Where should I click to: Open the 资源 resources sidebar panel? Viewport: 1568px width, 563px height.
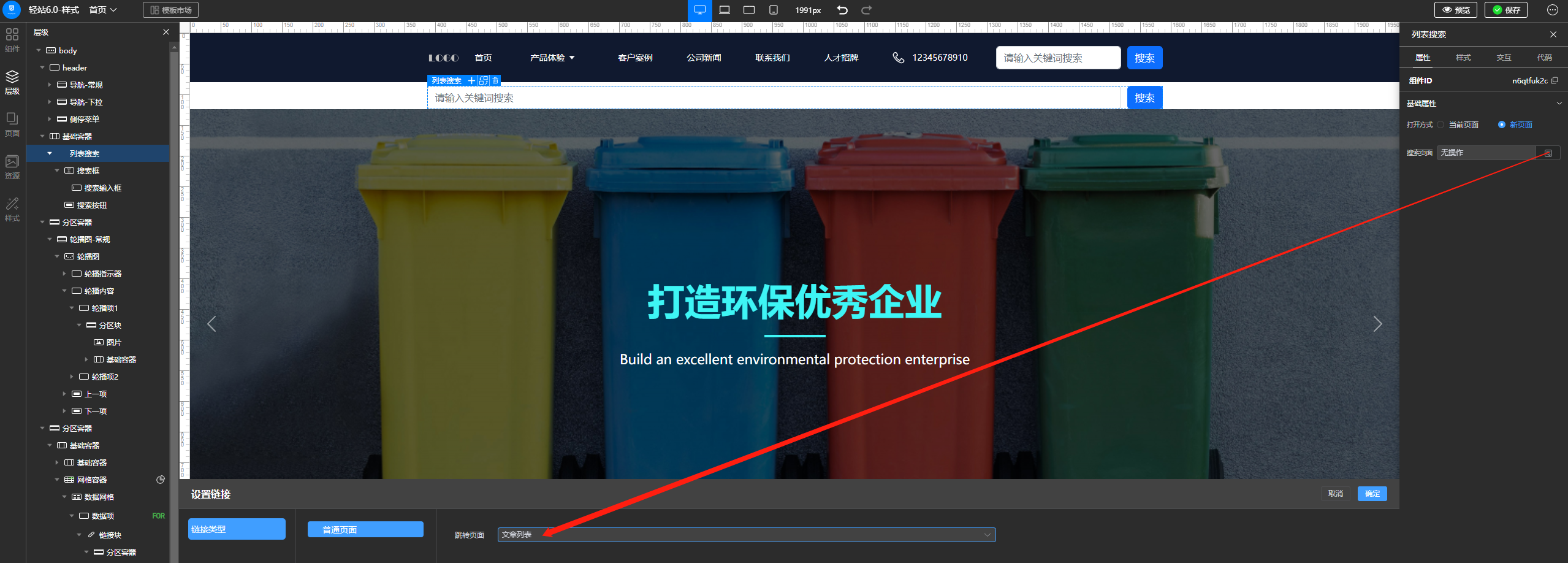click(x=12, y=167)
